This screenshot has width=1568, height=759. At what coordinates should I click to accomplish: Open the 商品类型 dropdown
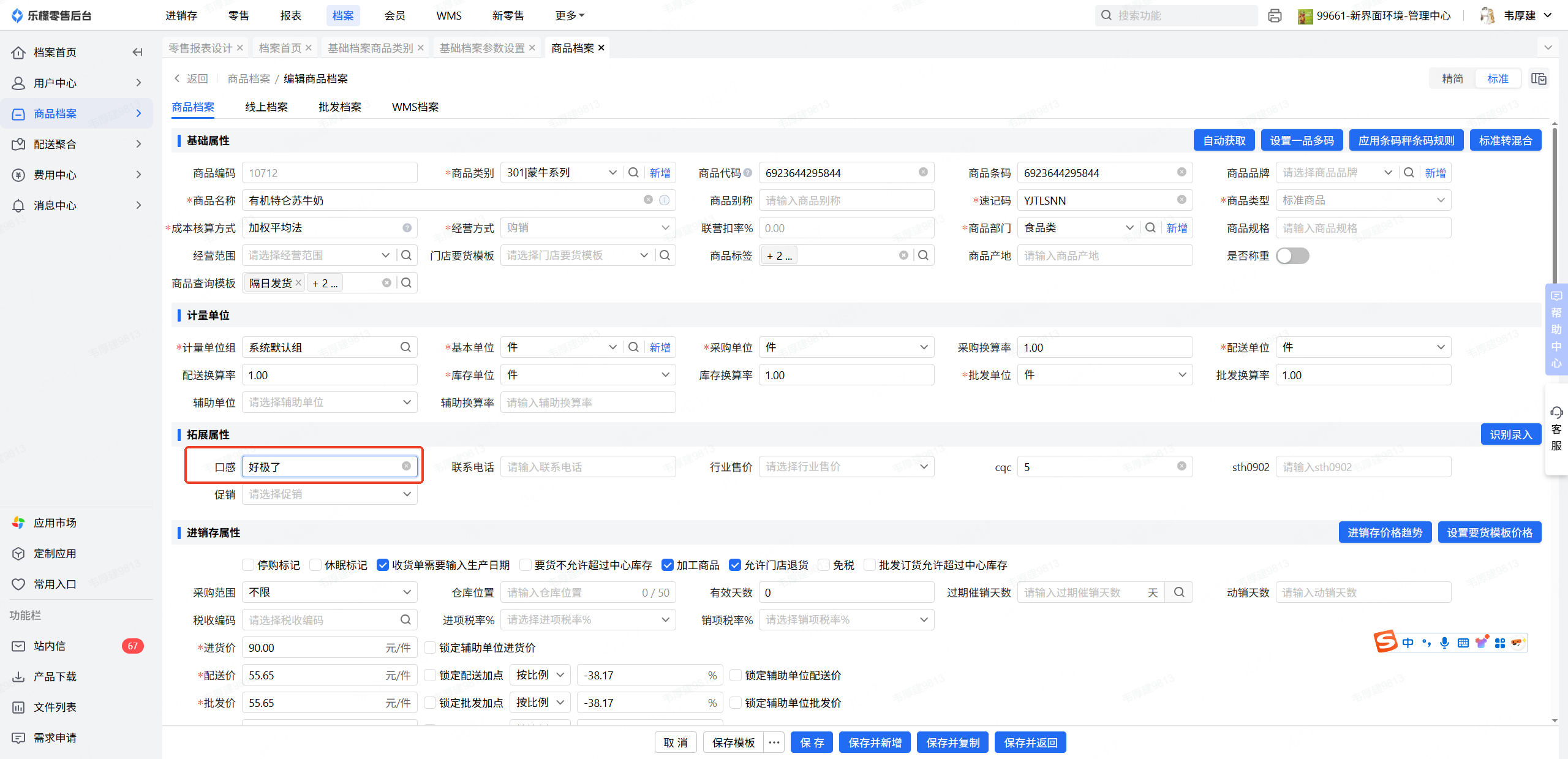coord(1363,200)
